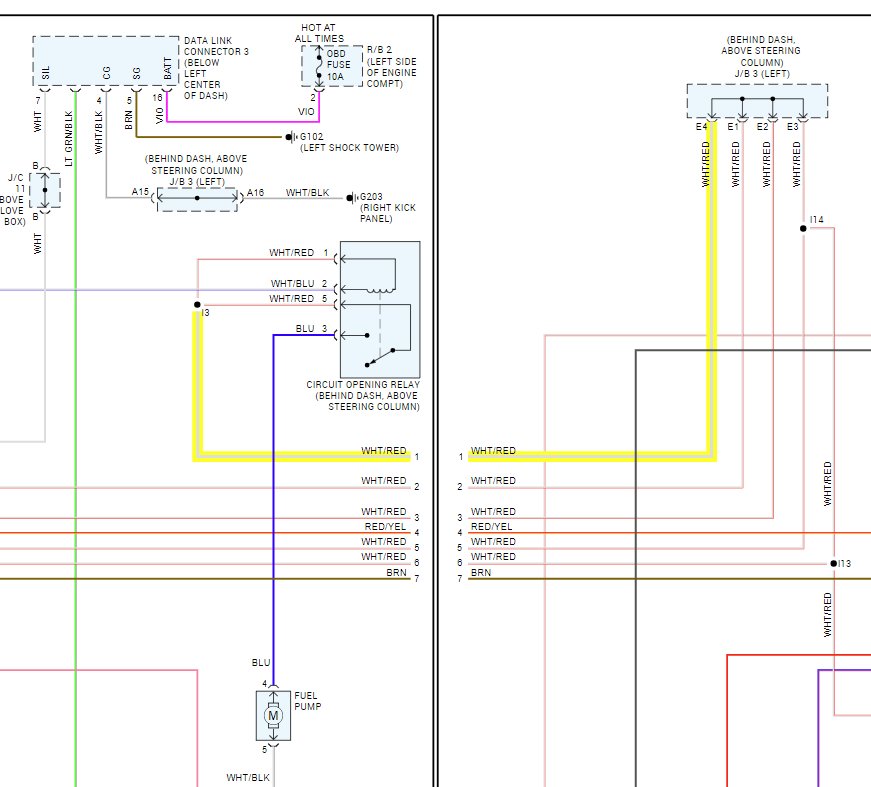The width and height of the screenshot is (871, 787).
Task: Click the 'A15' connector label
Action: tap(140, 192)
